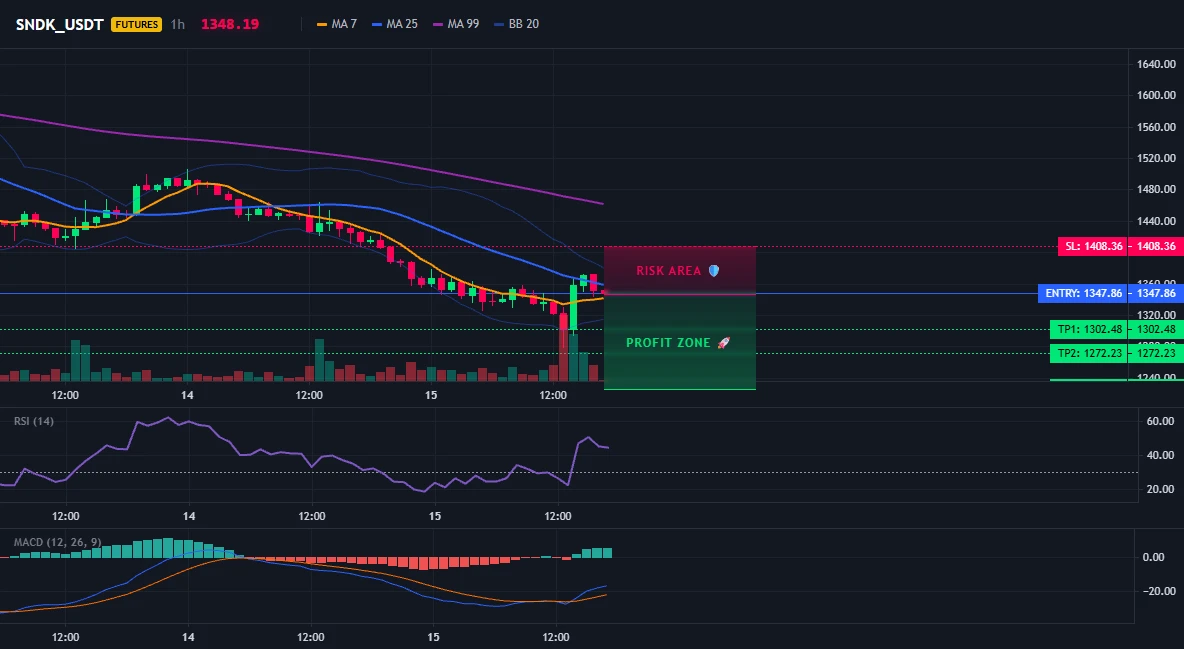The width and height of the screenshot is (1184, 649).
Task: Click the 1h timeframe label
Action: (177, 24)
